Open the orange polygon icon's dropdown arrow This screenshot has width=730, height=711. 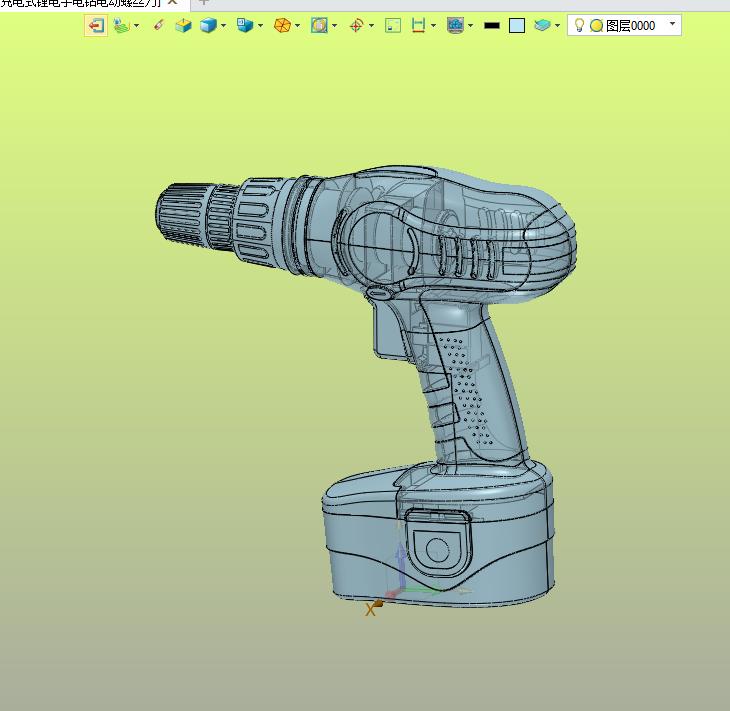pos(297,25)
